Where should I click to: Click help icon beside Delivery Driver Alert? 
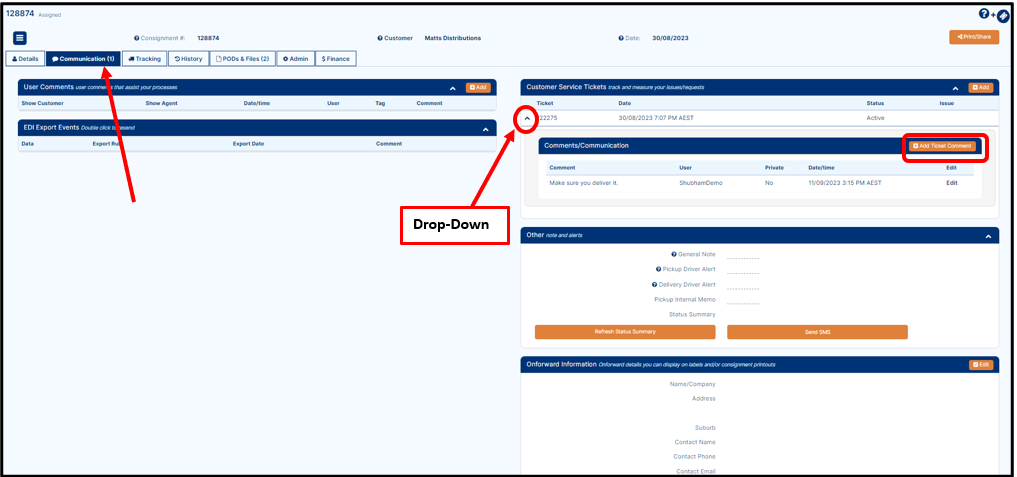[x=654, y=284]
